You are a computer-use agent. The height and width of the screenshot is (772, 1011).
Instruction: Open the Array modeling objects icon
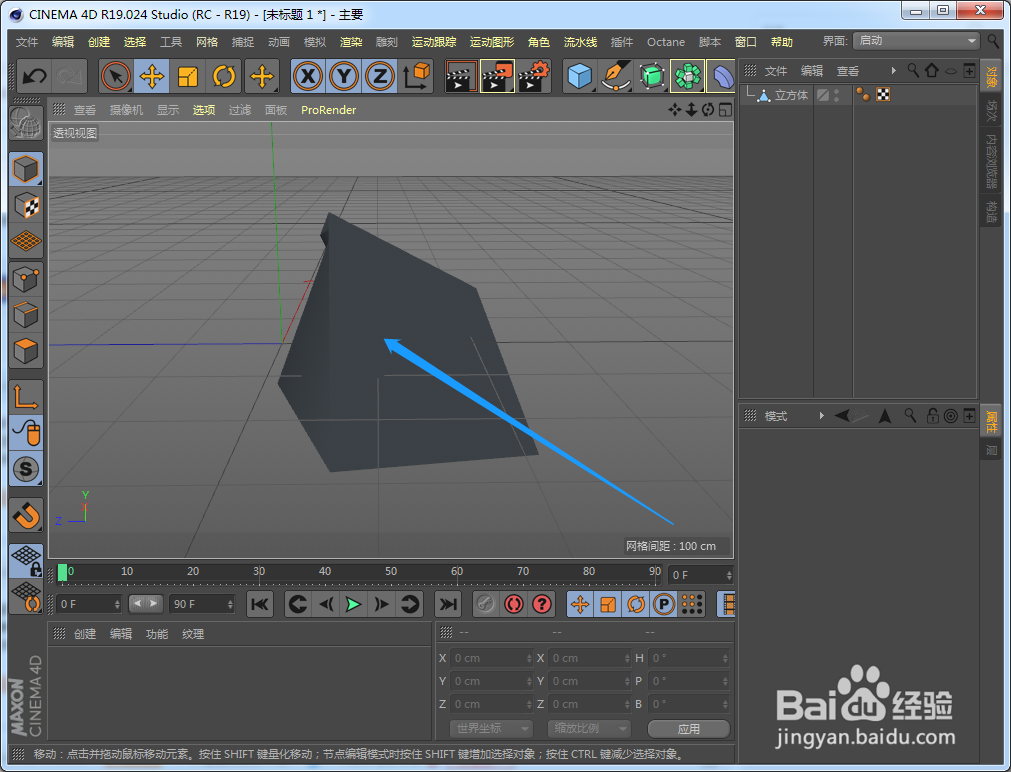click(687, 77)
